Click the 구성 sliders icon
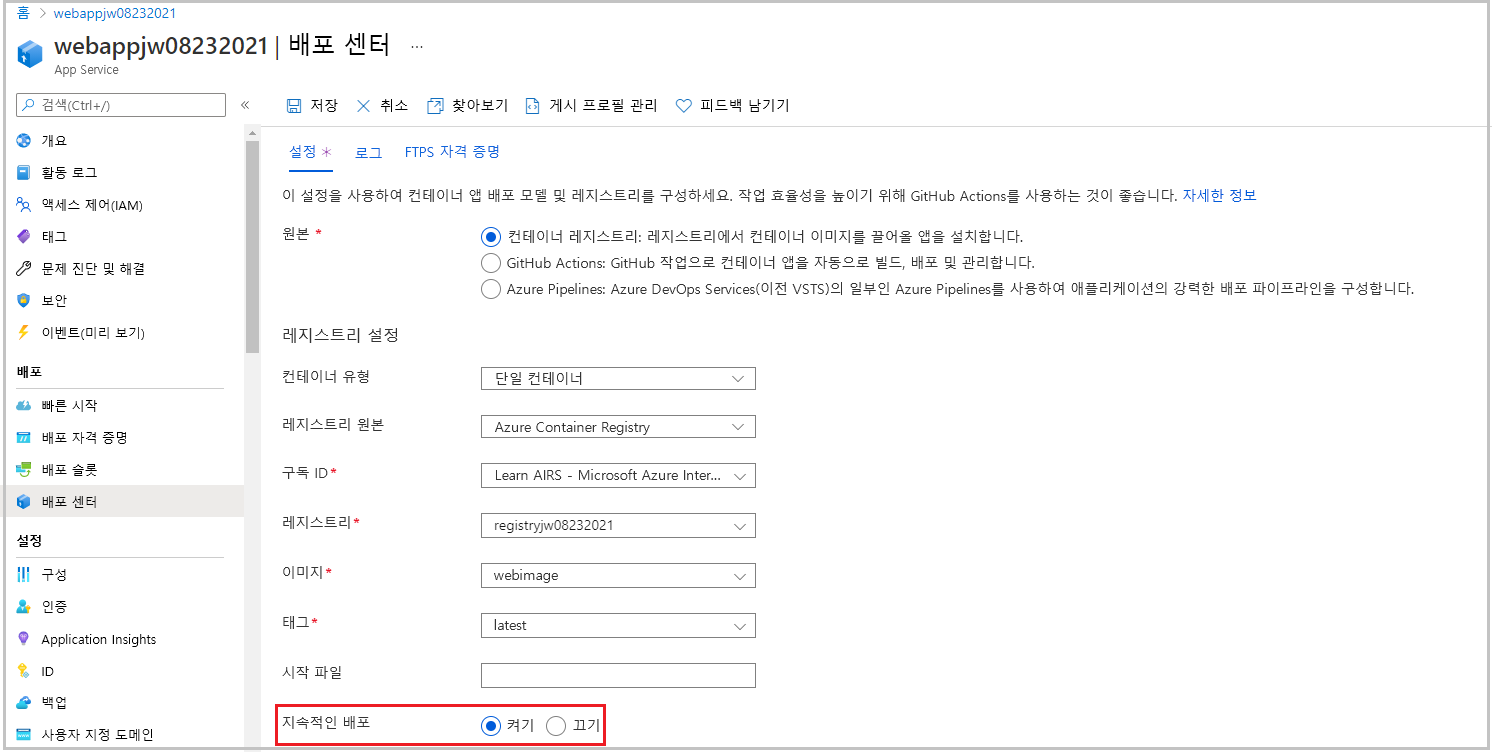 (25, 574)
